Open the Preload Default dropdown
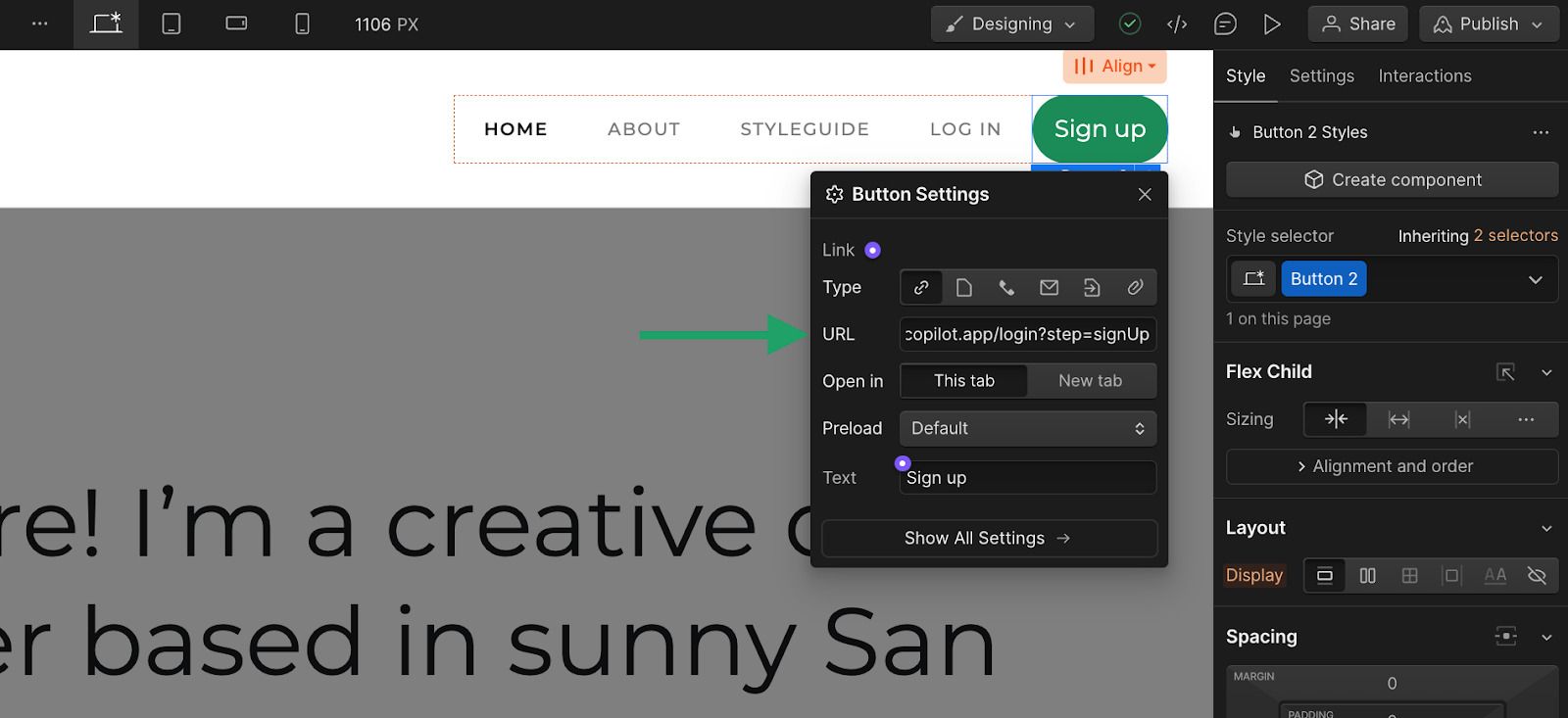The width and height of the screenshot is (1568, 718). coord(1027,428)
